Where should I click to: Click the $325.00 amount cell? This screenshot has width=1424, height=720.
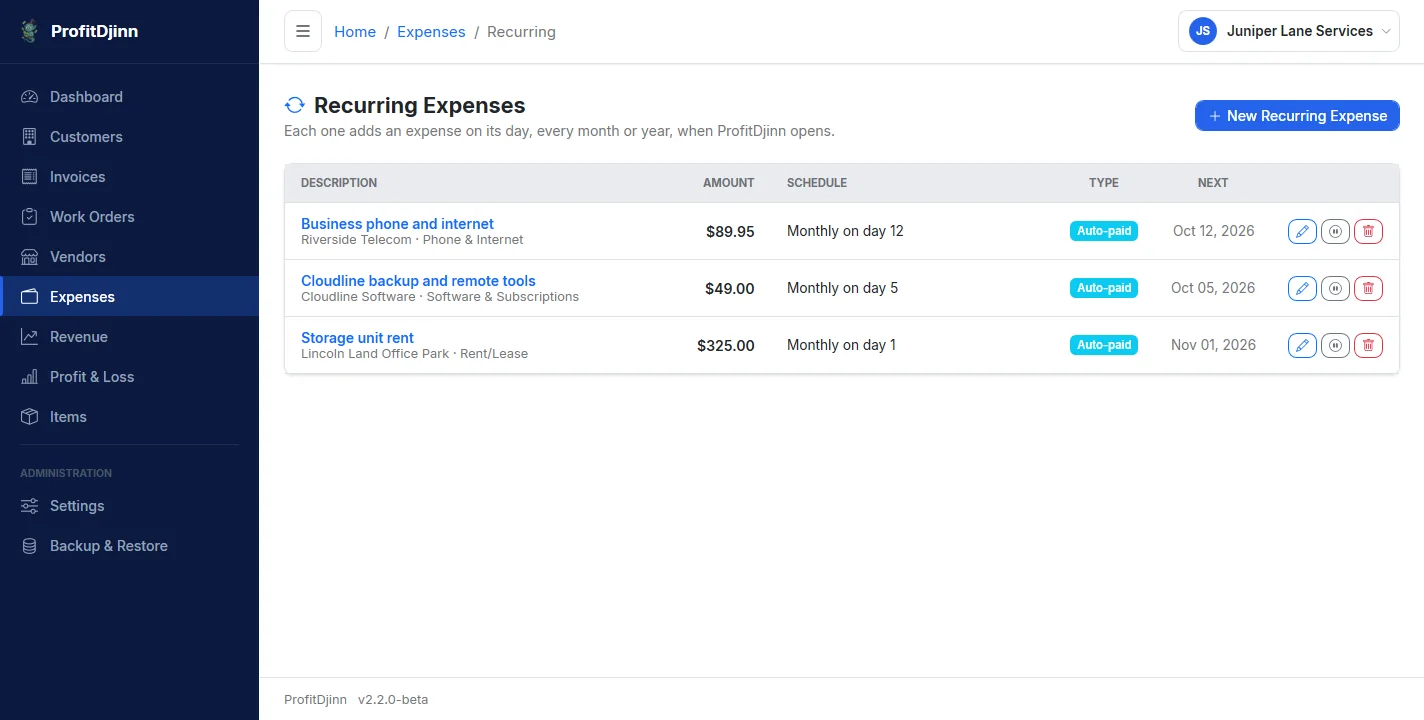tap(726, 346)
